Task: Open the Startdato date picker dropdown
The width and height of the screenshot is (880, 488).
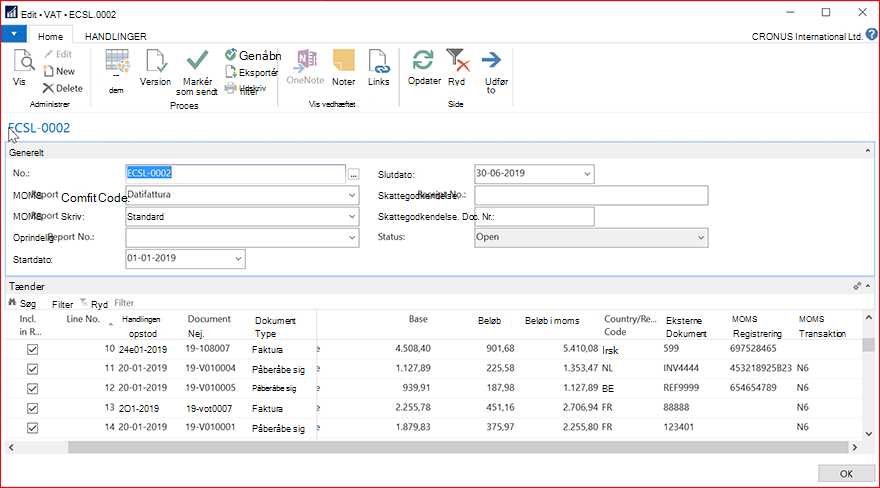Action: click(x=238, y=259)
